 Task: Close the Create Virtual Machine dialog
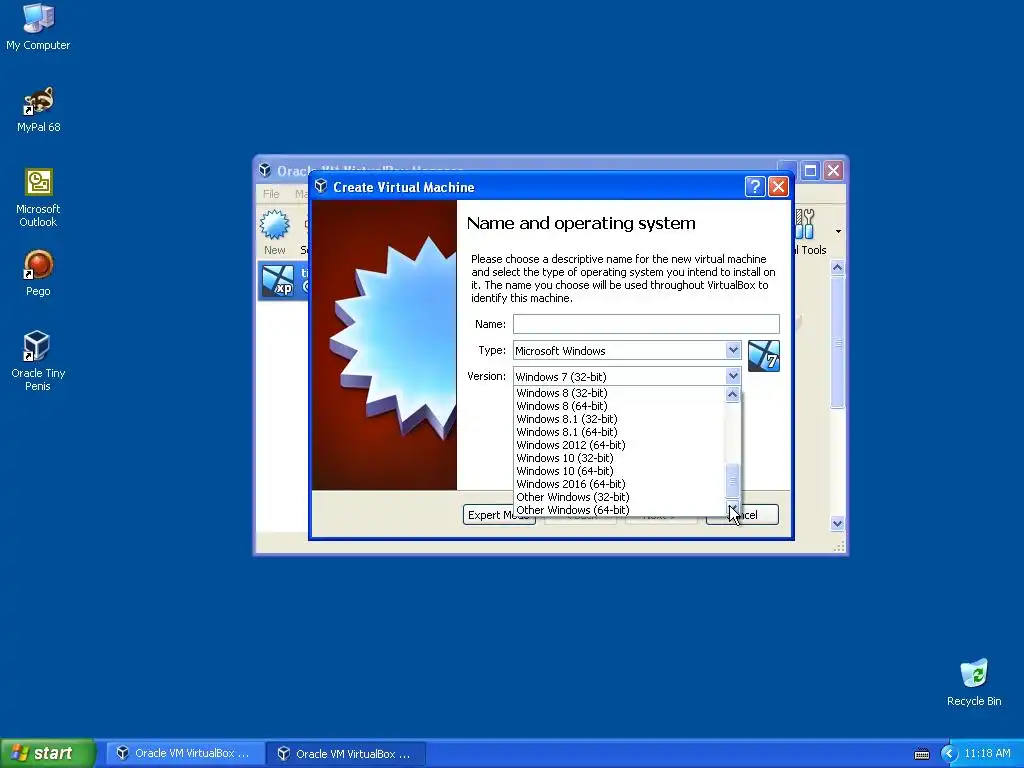pyautogui.click(x=778, y=187)
